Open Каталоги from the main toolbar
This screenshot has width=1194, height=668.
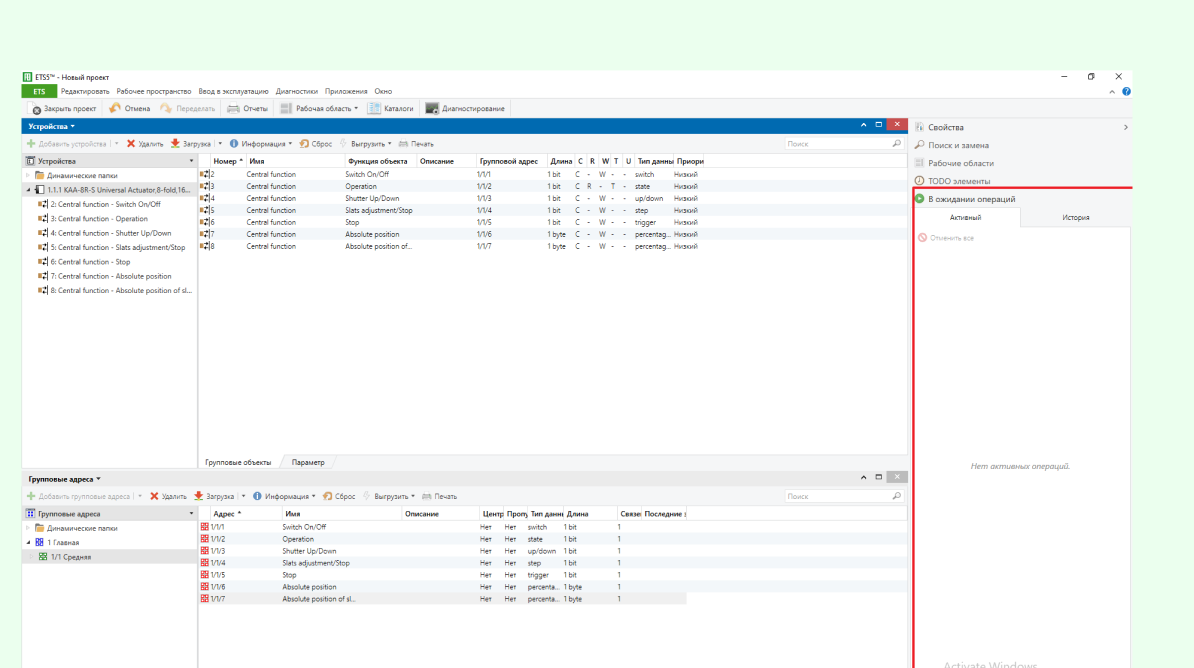coord(391,109)
